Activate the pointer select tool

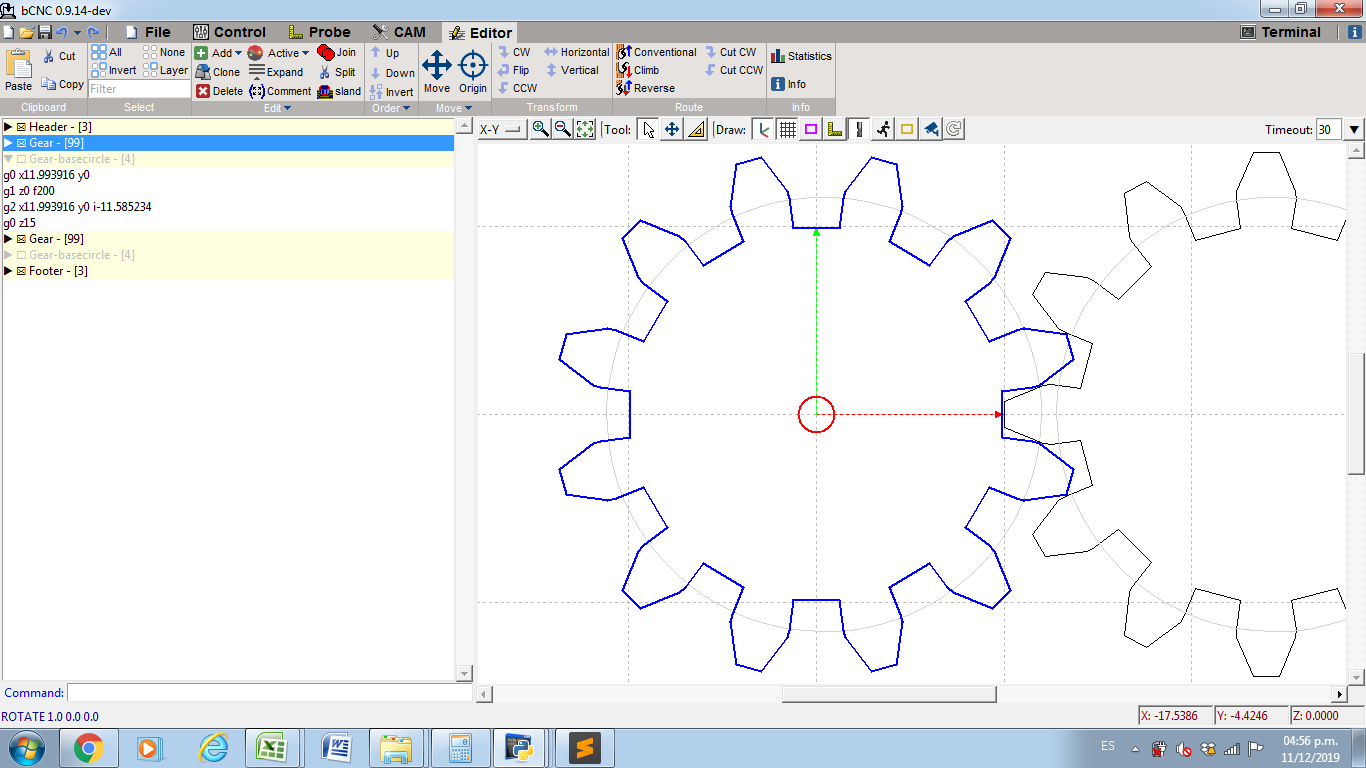pyautogui.click(x=649, y=129)
